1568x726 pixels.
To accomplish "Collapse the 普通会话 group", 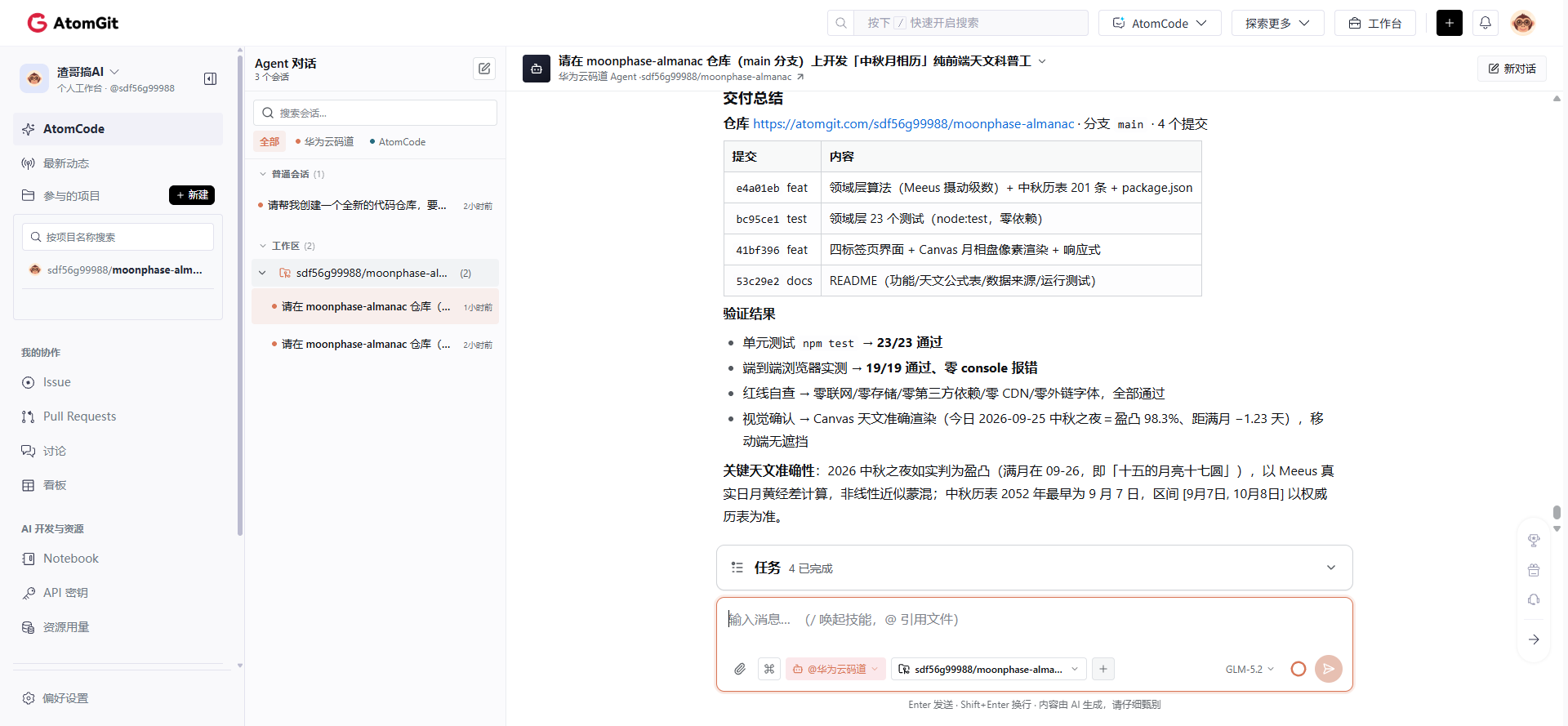I will [263, 174].
